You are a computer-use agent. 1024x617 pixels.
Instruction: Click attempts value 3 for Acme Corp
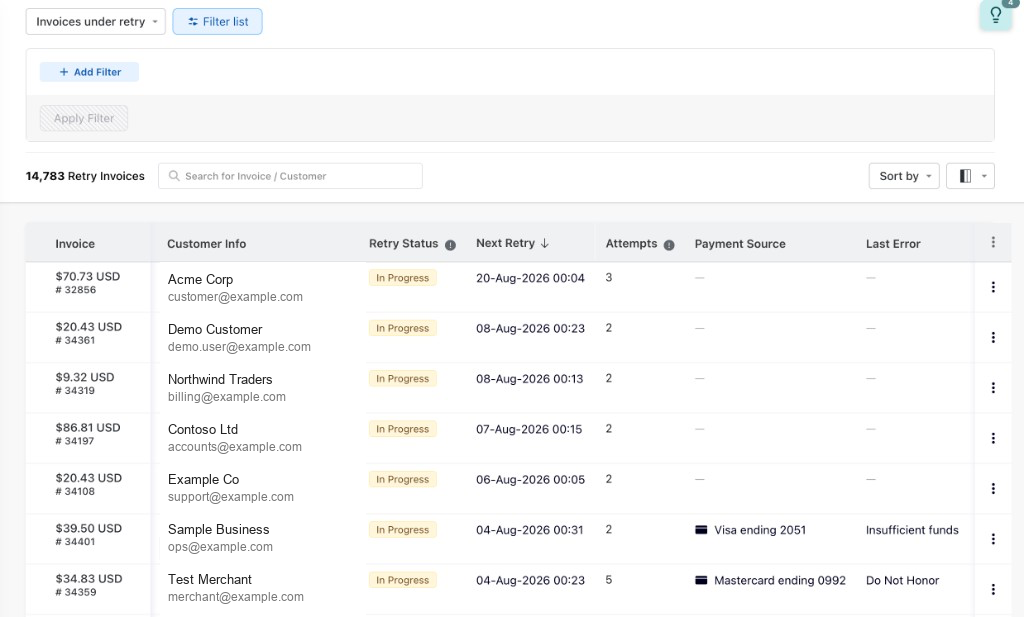[x=609, y=277]
